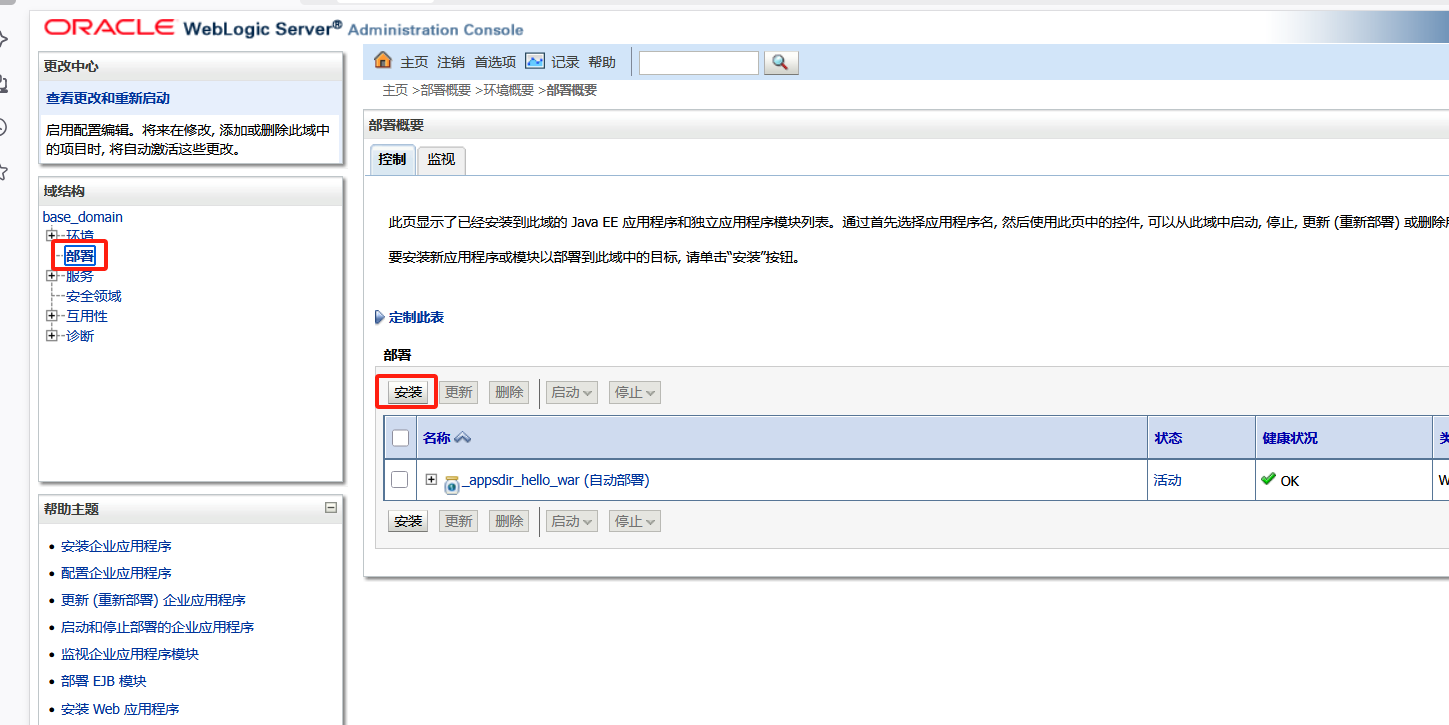Expand the _appsdir_hello_war deployment row
Viewport: 1449px width, 725px height.
tap(431, 479)
